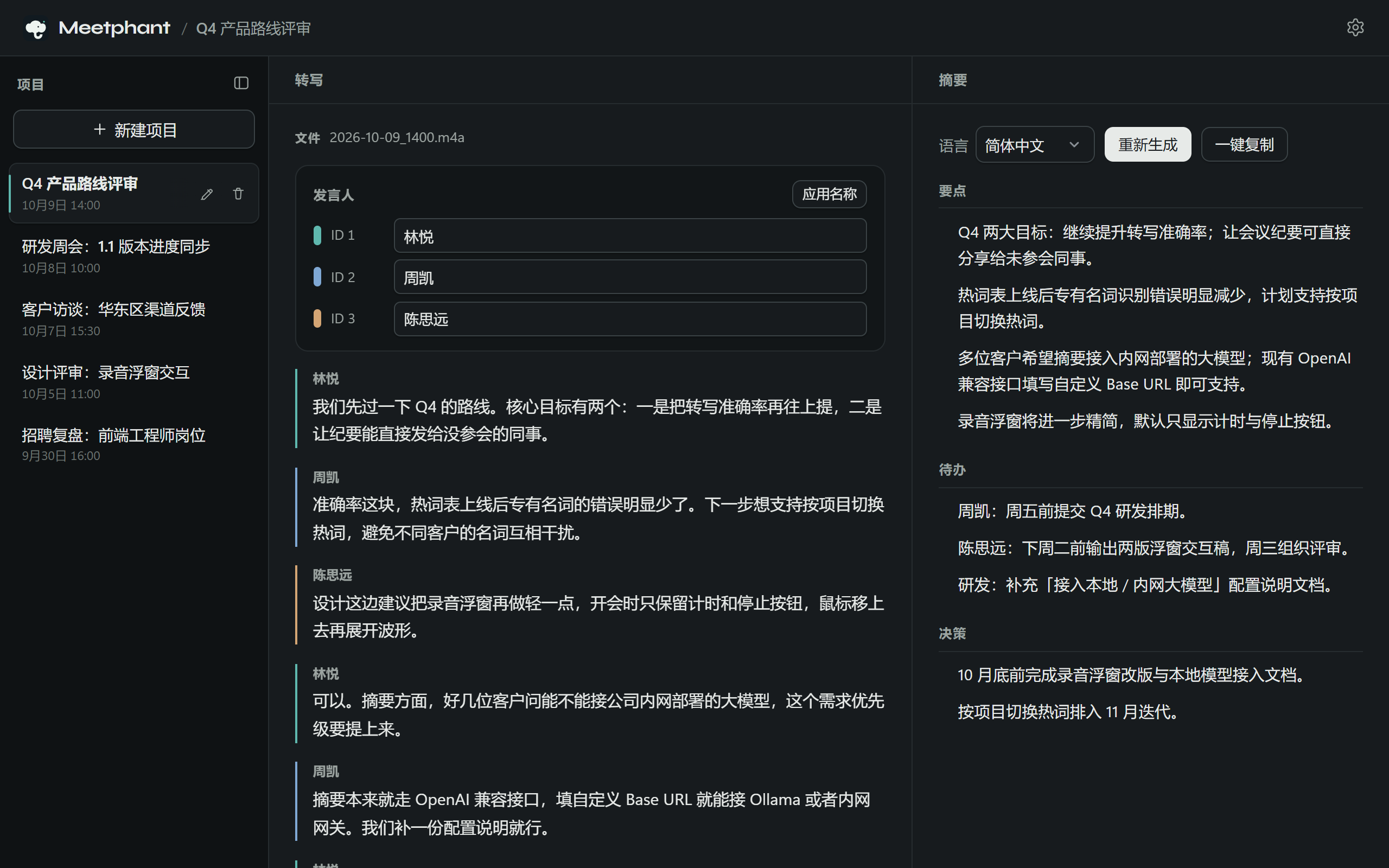Click 重新生成 to regenerate summary
The height and width of the screenshot is (868, 1389).
coord(1148,145)
